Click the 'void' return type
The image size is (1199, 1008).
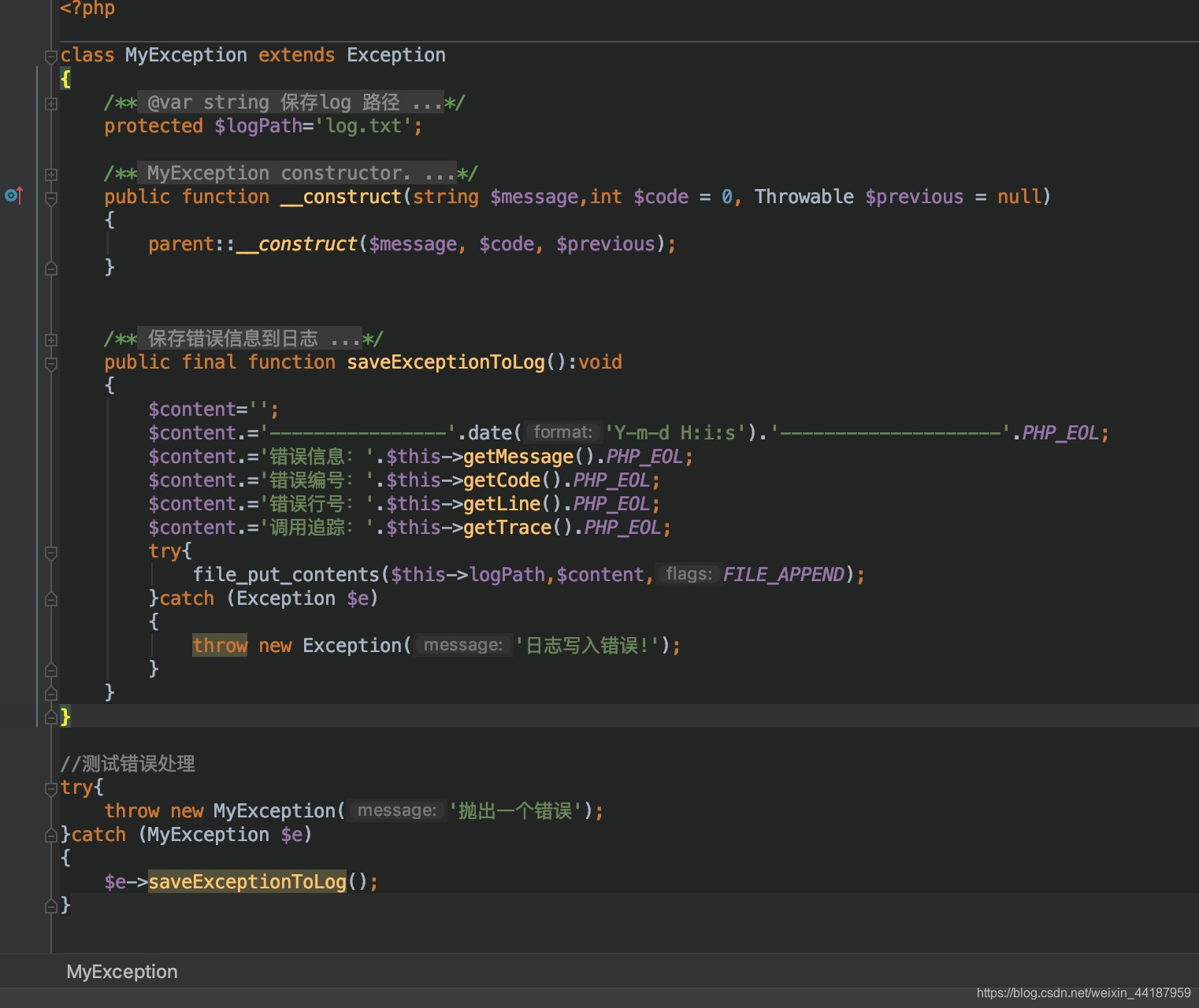600,362
